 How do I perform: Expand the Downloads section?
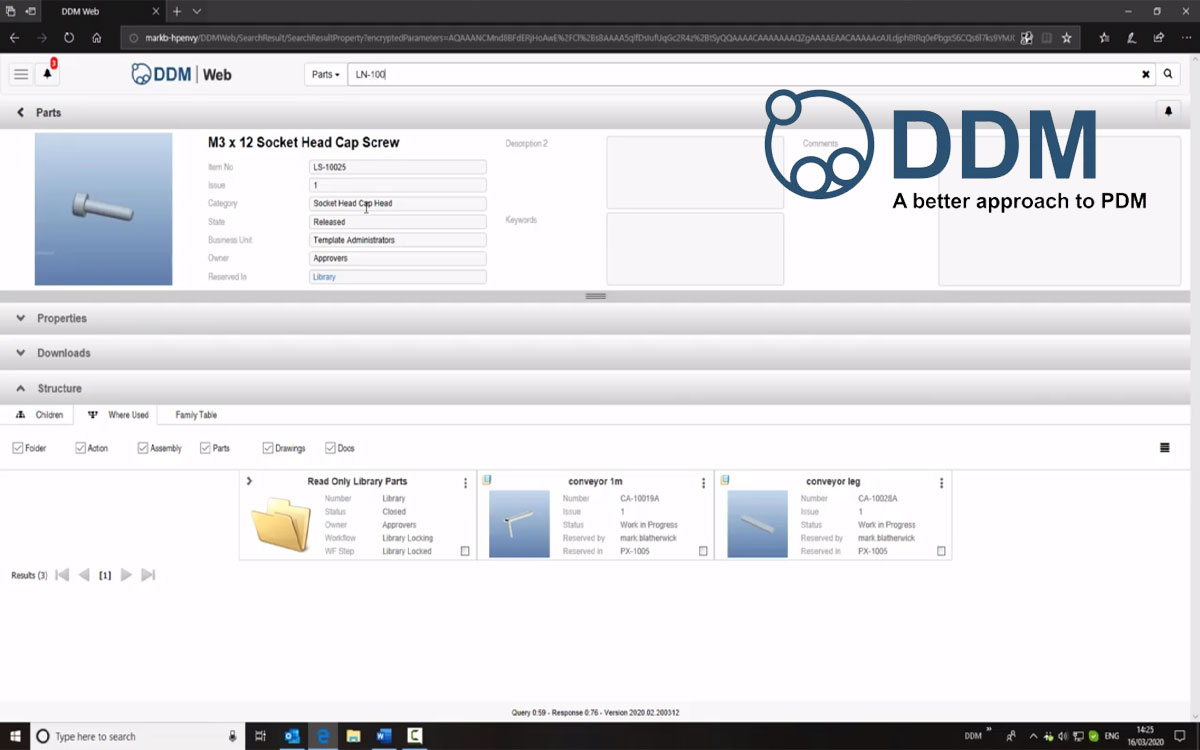coord(63,353)
